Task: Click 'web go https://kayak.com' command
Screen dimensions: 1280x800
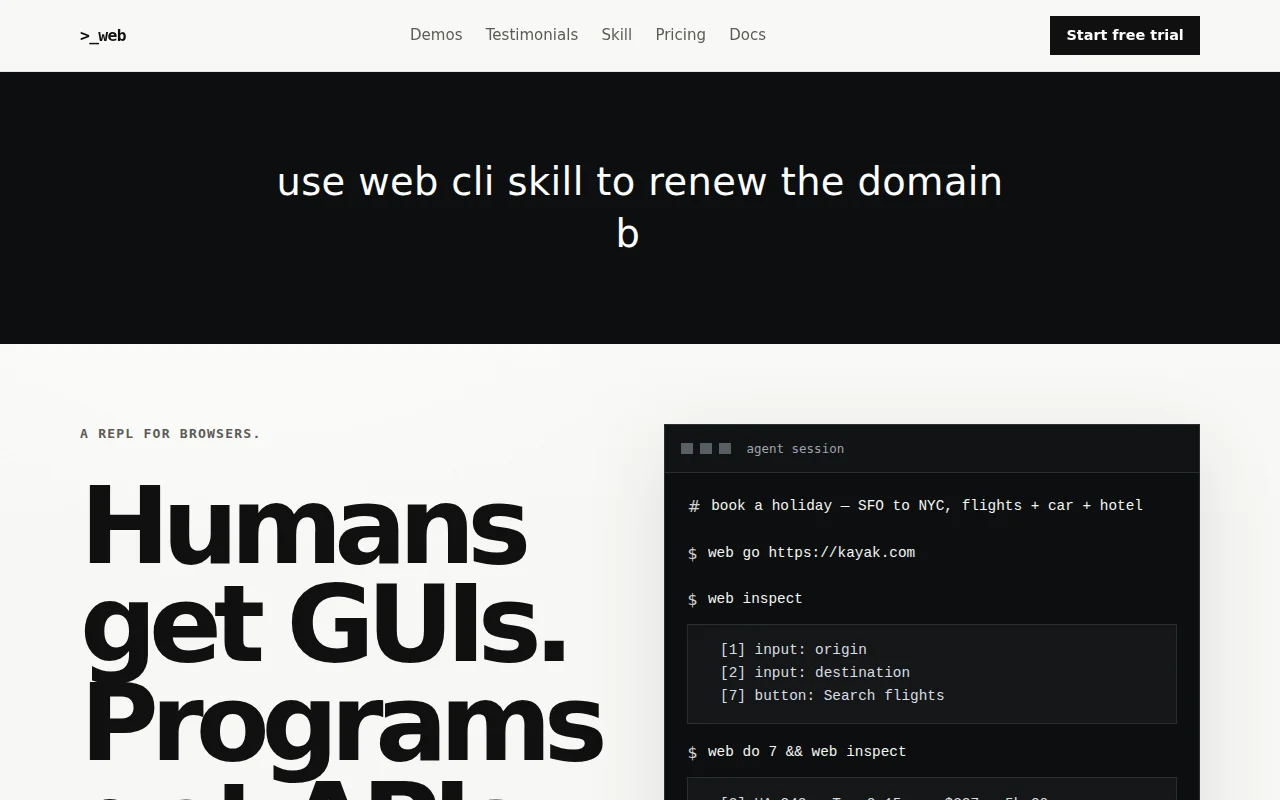Action: (802, 553)
